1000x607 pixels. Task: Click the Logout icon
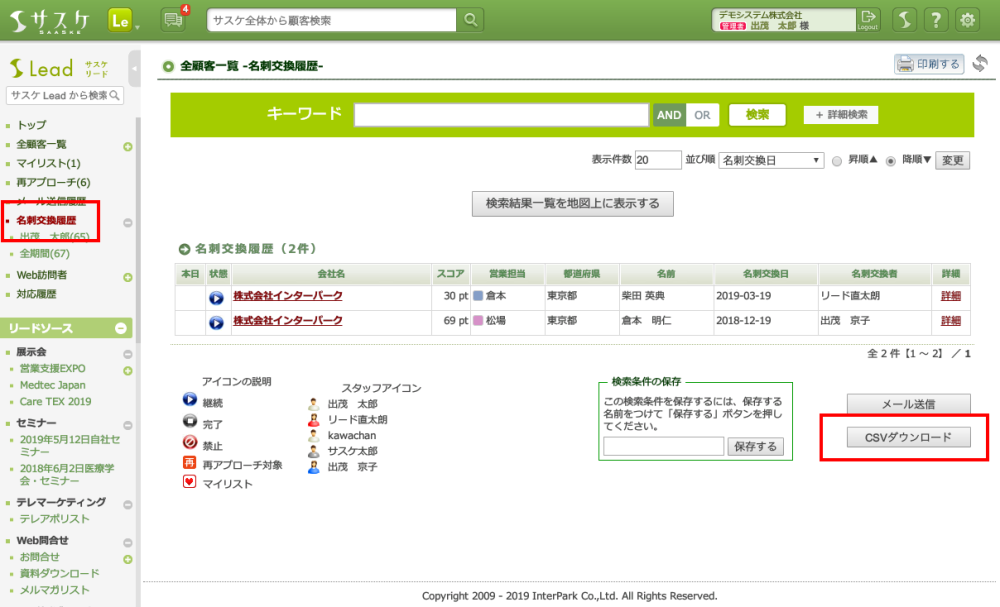(x=868, y=19)
